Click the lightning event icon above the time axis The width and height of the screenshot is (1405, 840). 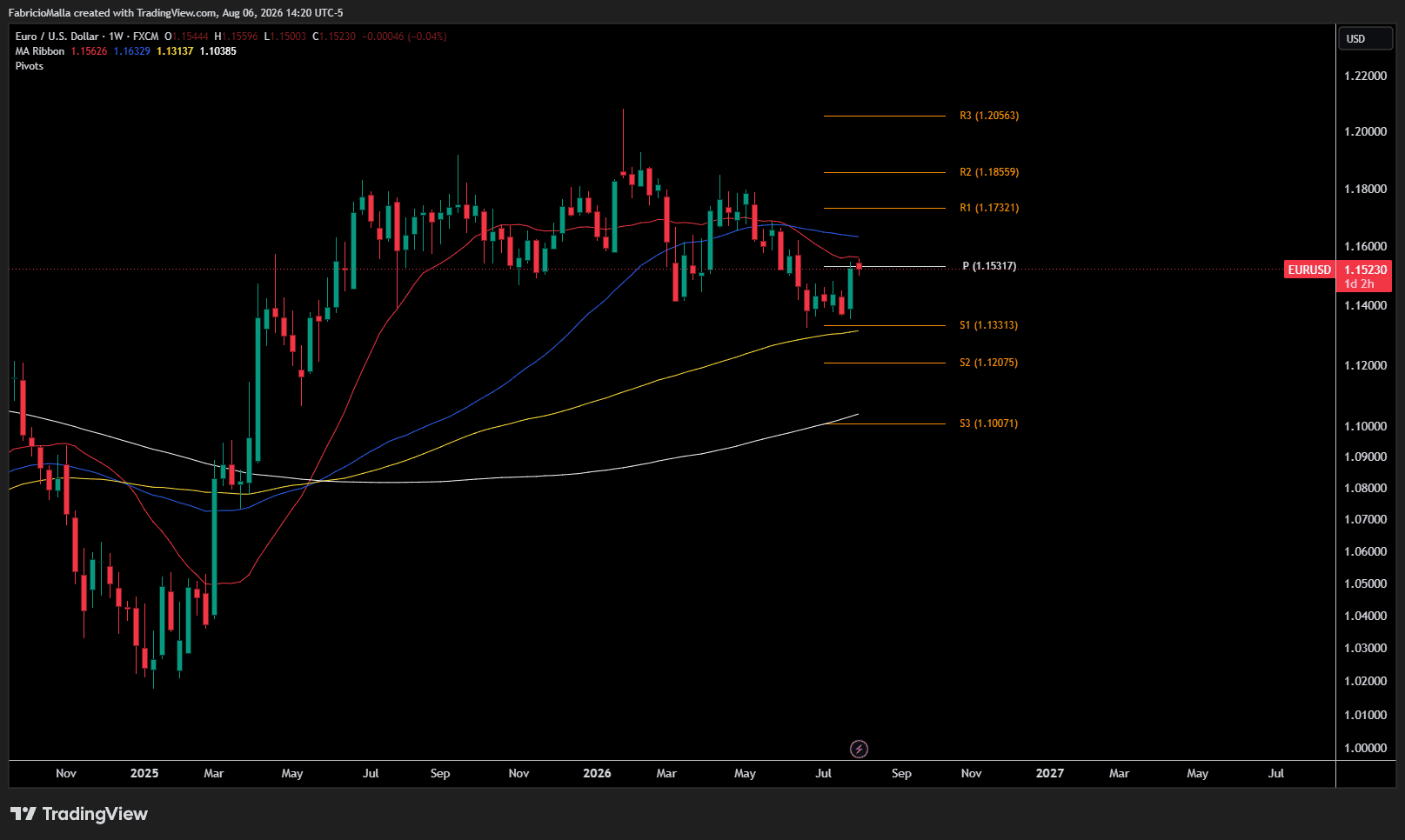tap(859, 749)
